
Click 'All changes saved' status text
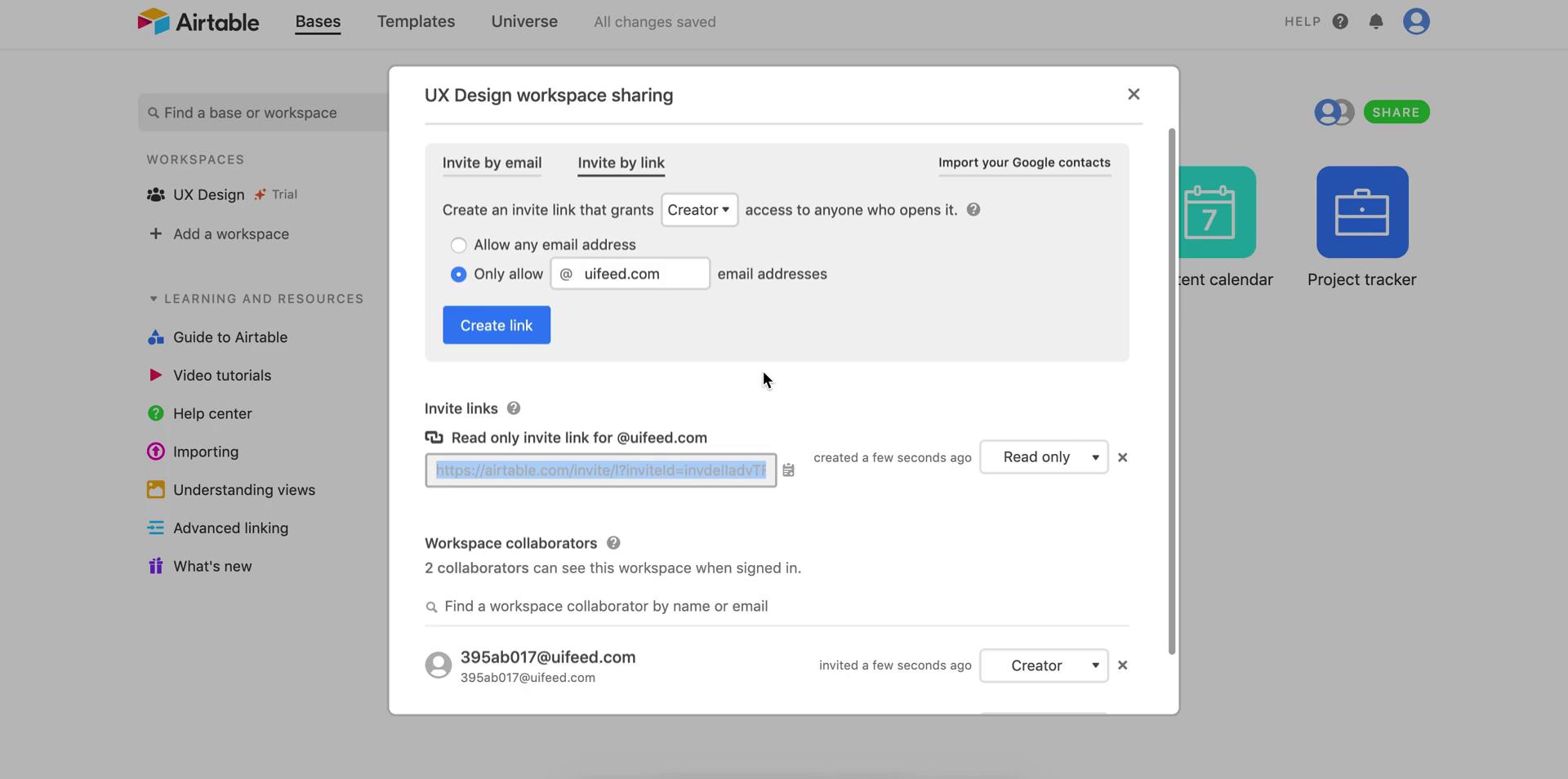click(655, 22)
